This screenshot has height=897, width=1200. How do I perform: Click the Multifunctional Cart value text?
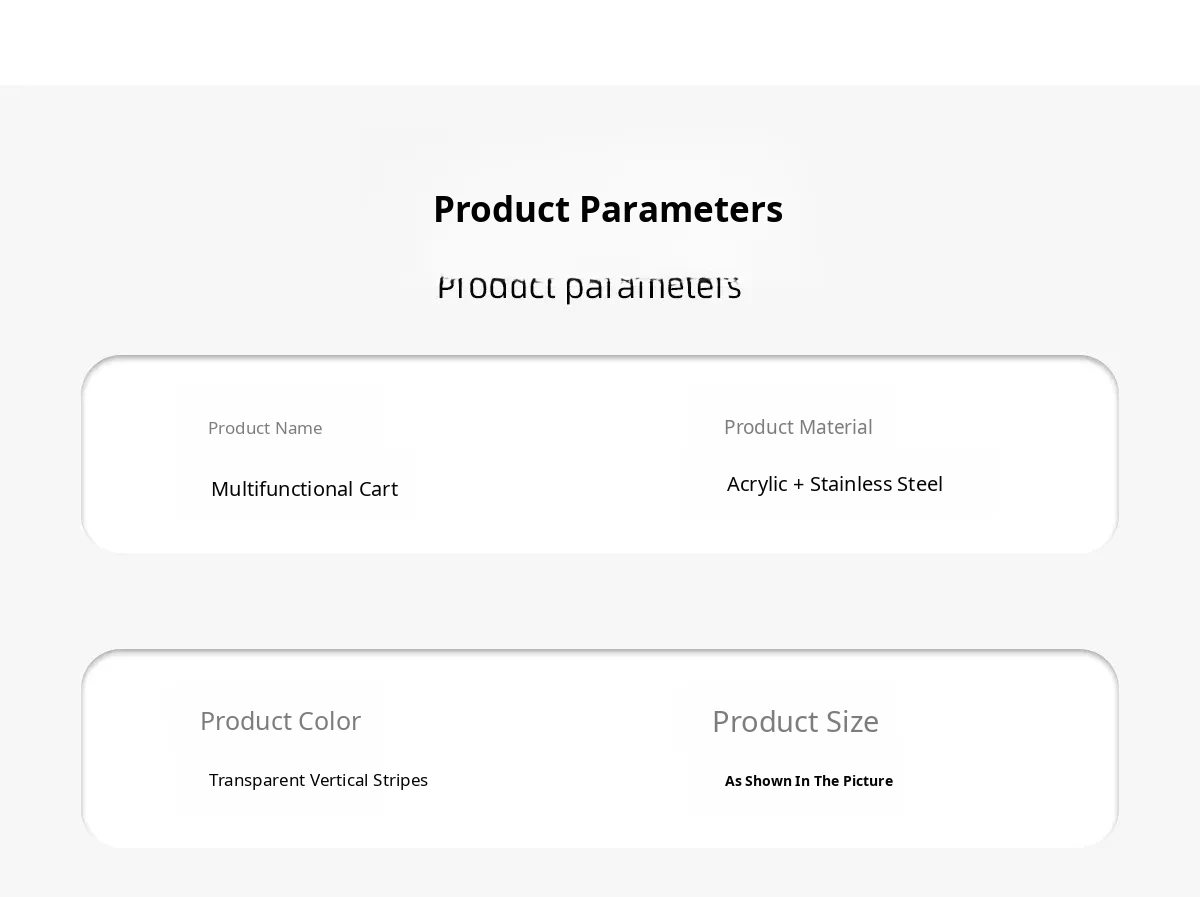pos(304,489)
